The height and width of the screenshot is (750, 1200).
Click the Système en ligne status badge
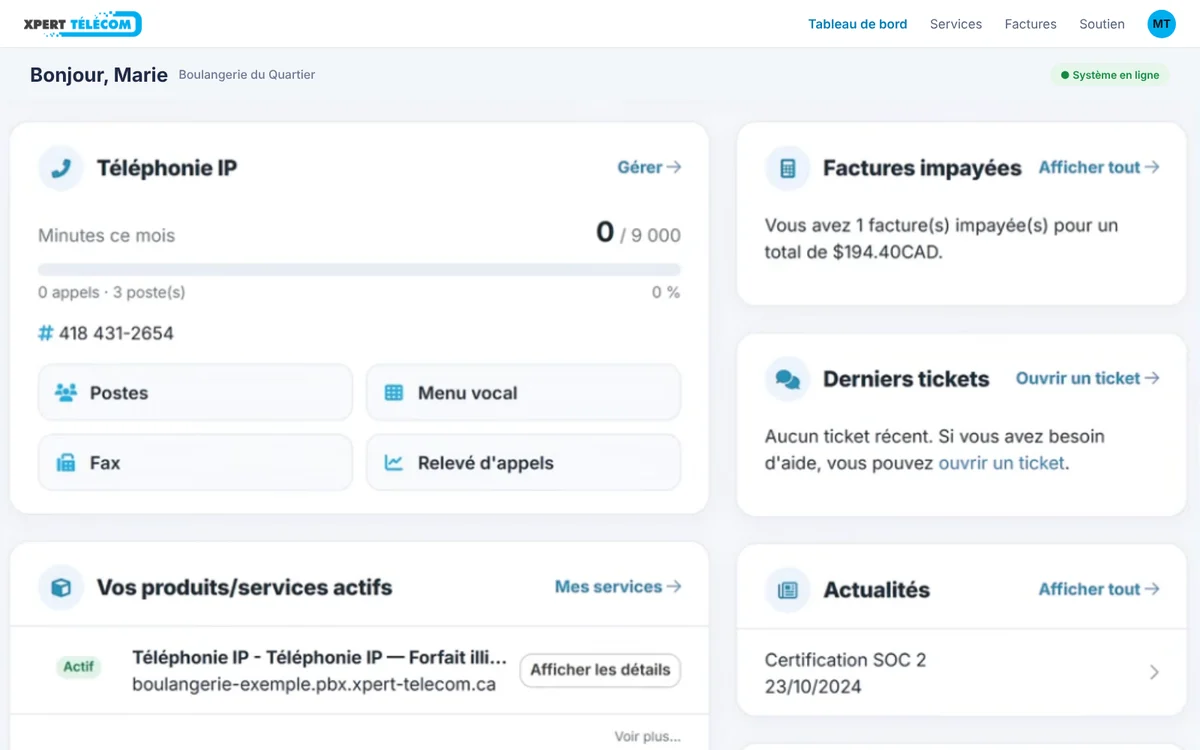click(x=1110, y=75)
